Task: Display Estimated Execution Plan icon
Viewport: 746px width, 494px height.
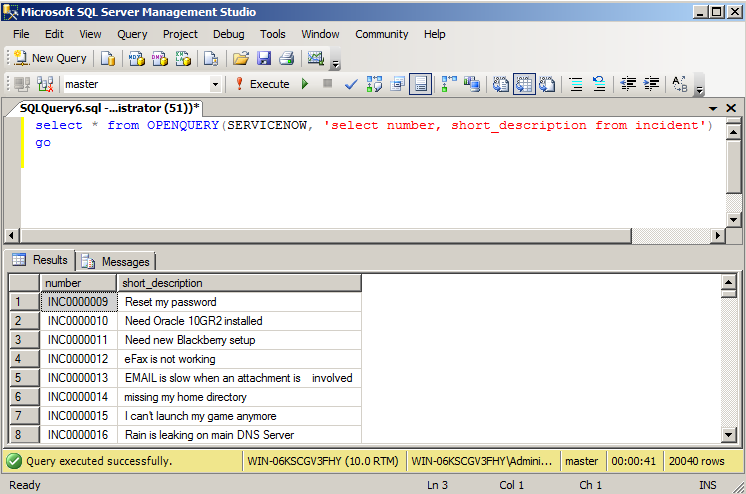Action: click(x=374, y=84)
